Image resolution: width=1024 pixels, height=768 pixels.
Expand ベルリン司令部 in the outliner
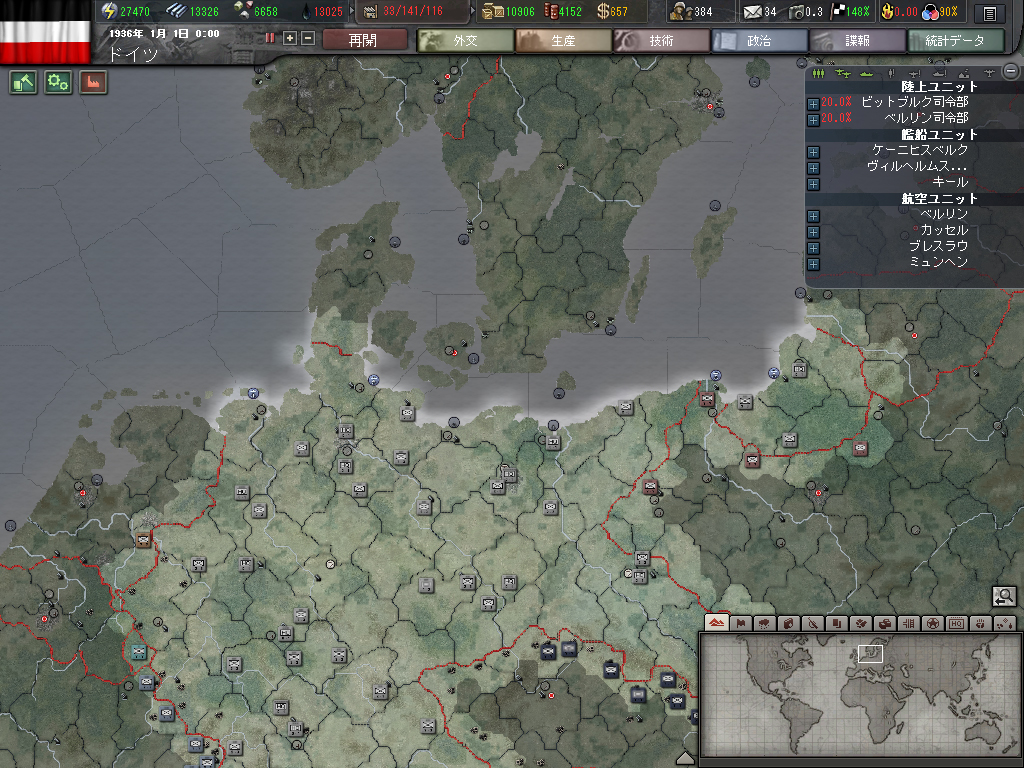pos(813,120)
